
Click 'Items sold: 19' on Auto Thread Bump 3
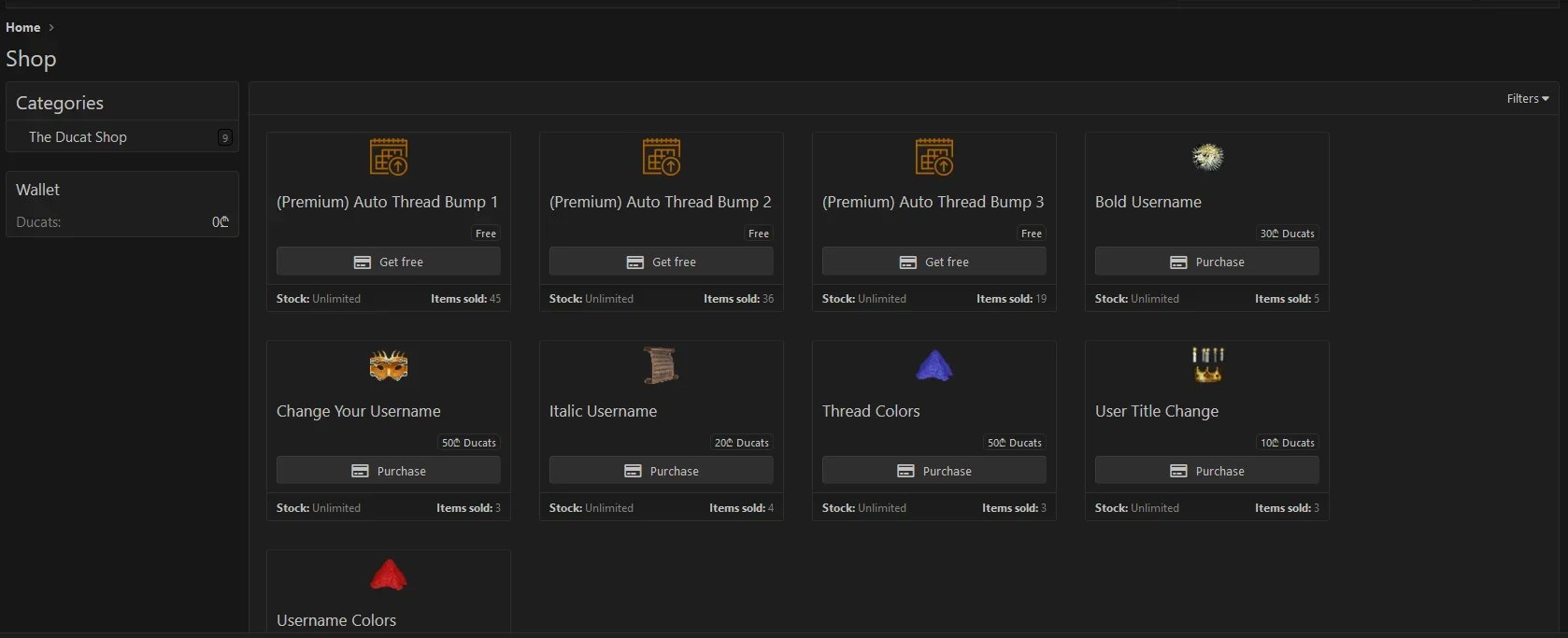pyautogui.click(x=1011, y=299)
